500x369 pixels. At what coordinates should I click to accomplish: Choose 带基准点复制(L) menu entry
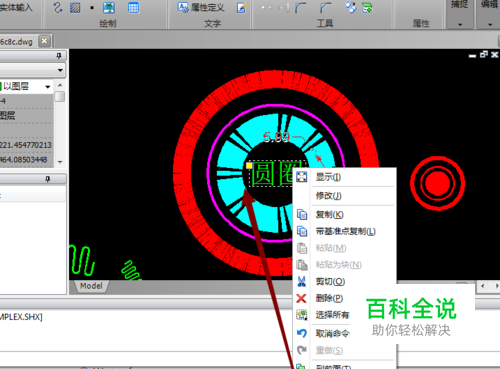click(344, 231)
